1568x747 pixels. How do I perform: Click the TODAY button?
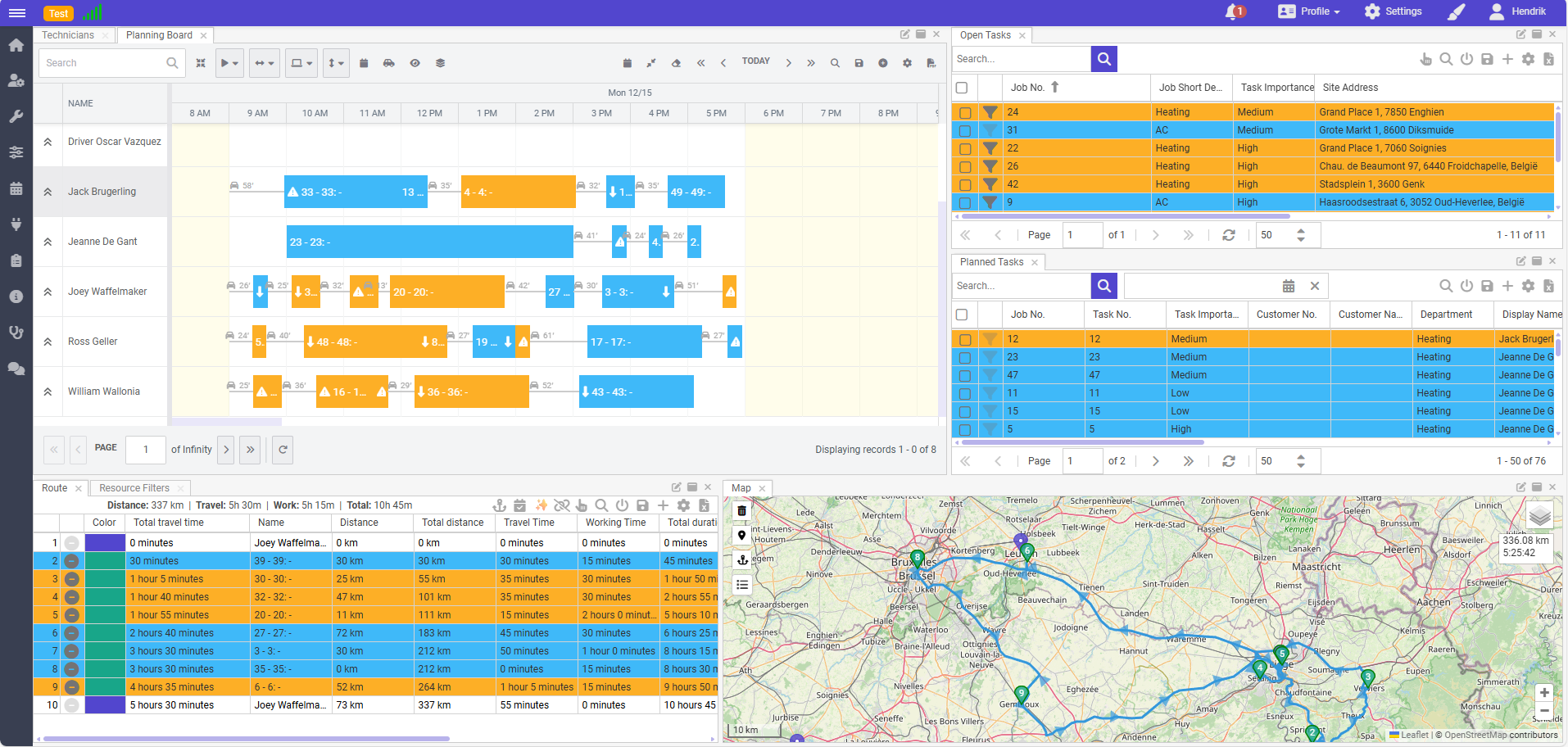(755, 61)
